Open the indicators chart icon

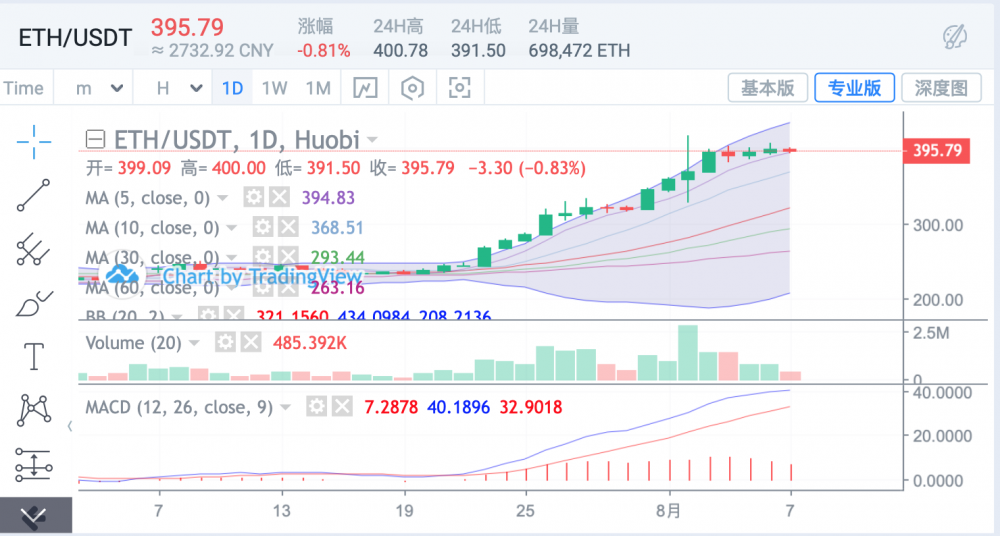365,88
